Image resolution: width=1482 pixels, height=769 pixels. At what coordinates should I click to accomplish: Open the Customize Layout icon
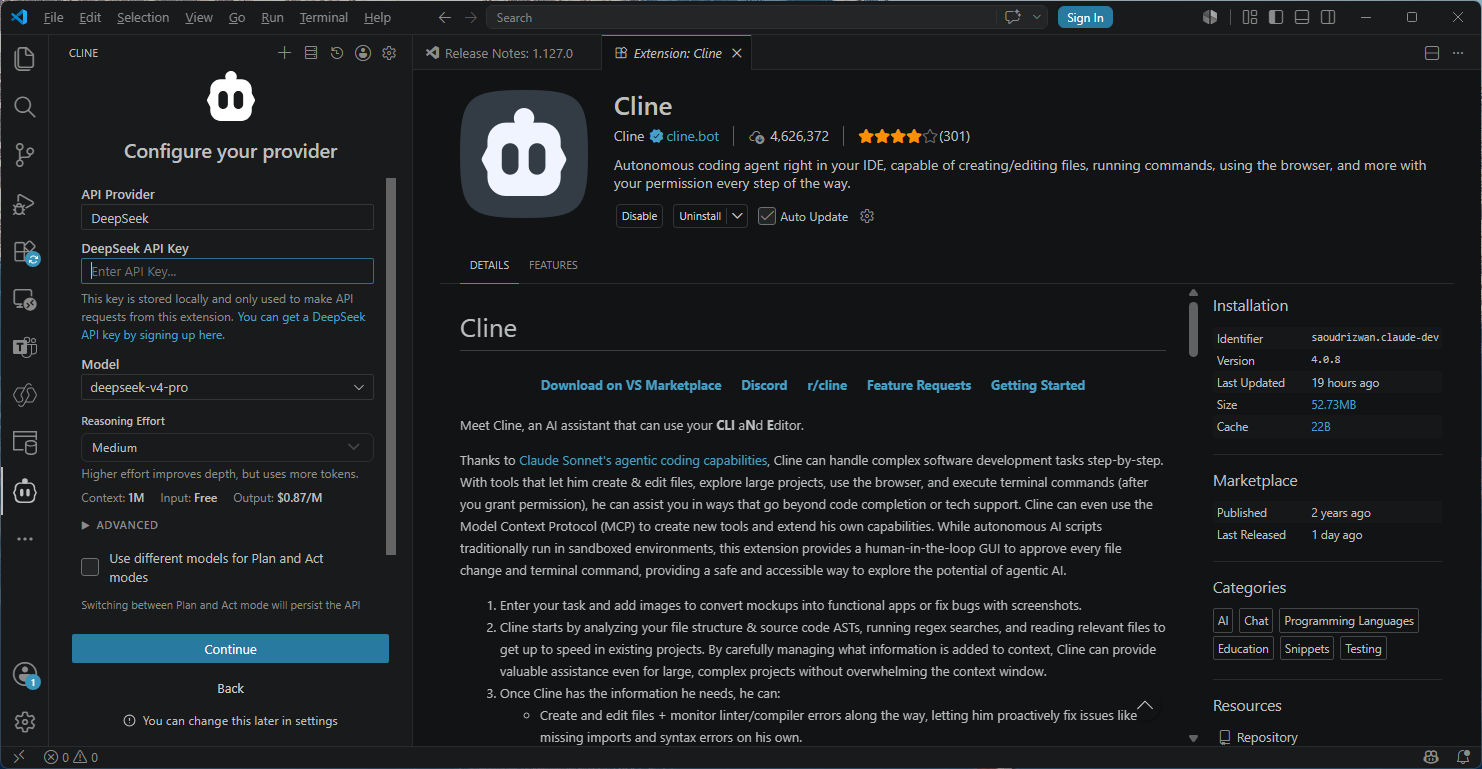pyautogui.click(x=1250, y=17)
